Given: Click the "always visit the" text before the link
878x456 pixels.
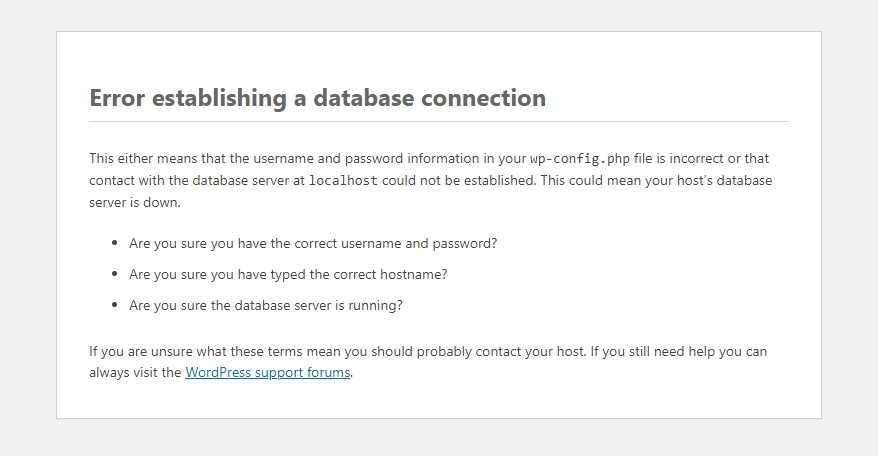Looking at the screenshot, I should pyautogui.click(x=135, y=373).
